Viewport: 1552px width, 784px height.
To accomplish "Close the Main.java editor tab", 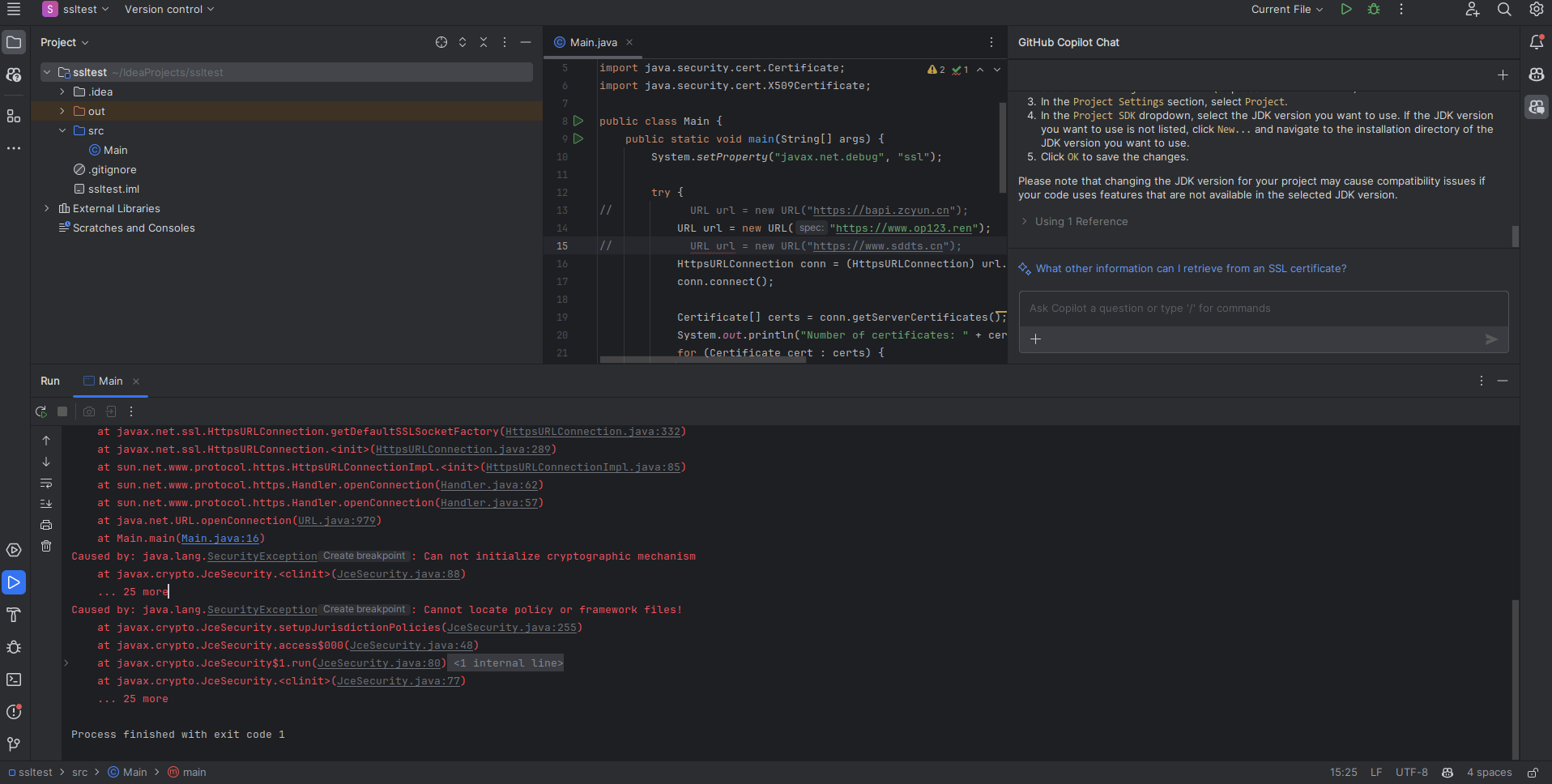I will pos(629,42).
